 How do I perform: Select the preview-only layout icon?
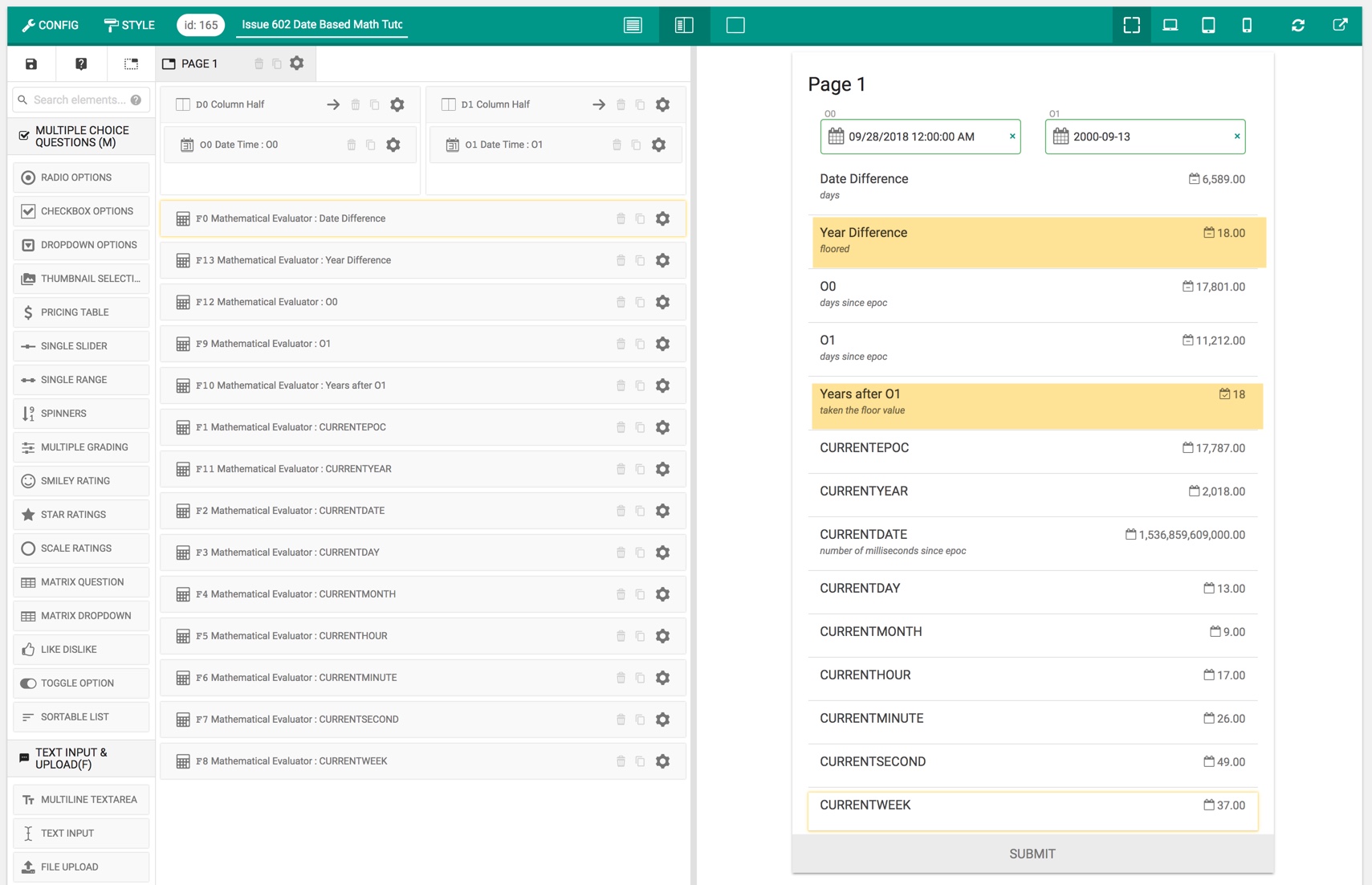(735, 25)
